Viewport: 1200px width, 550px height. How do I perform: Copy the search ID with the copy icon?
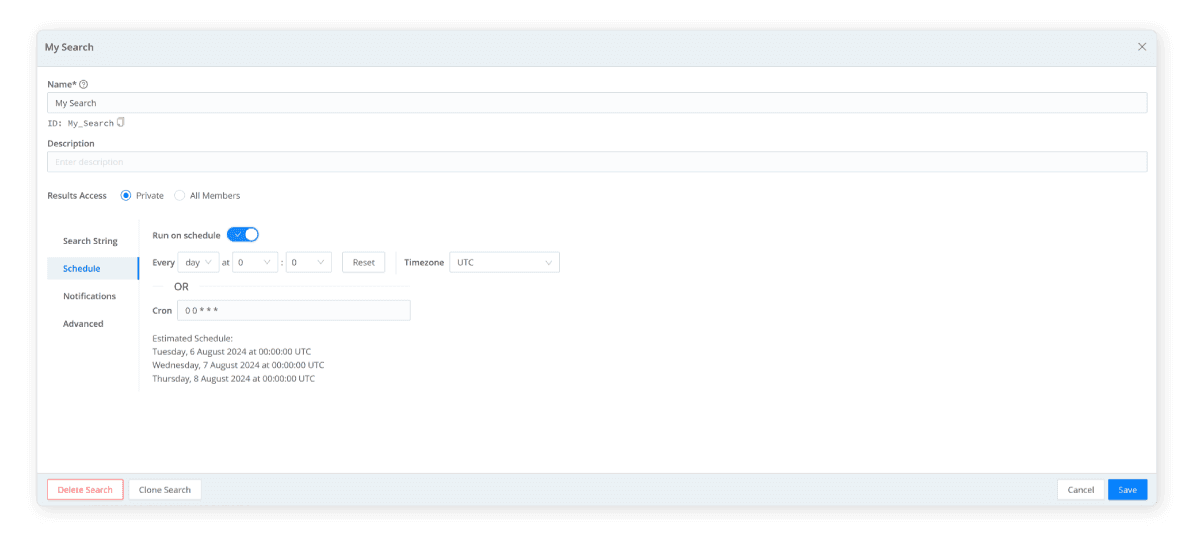pyautogui.click(x=121, y=123)
